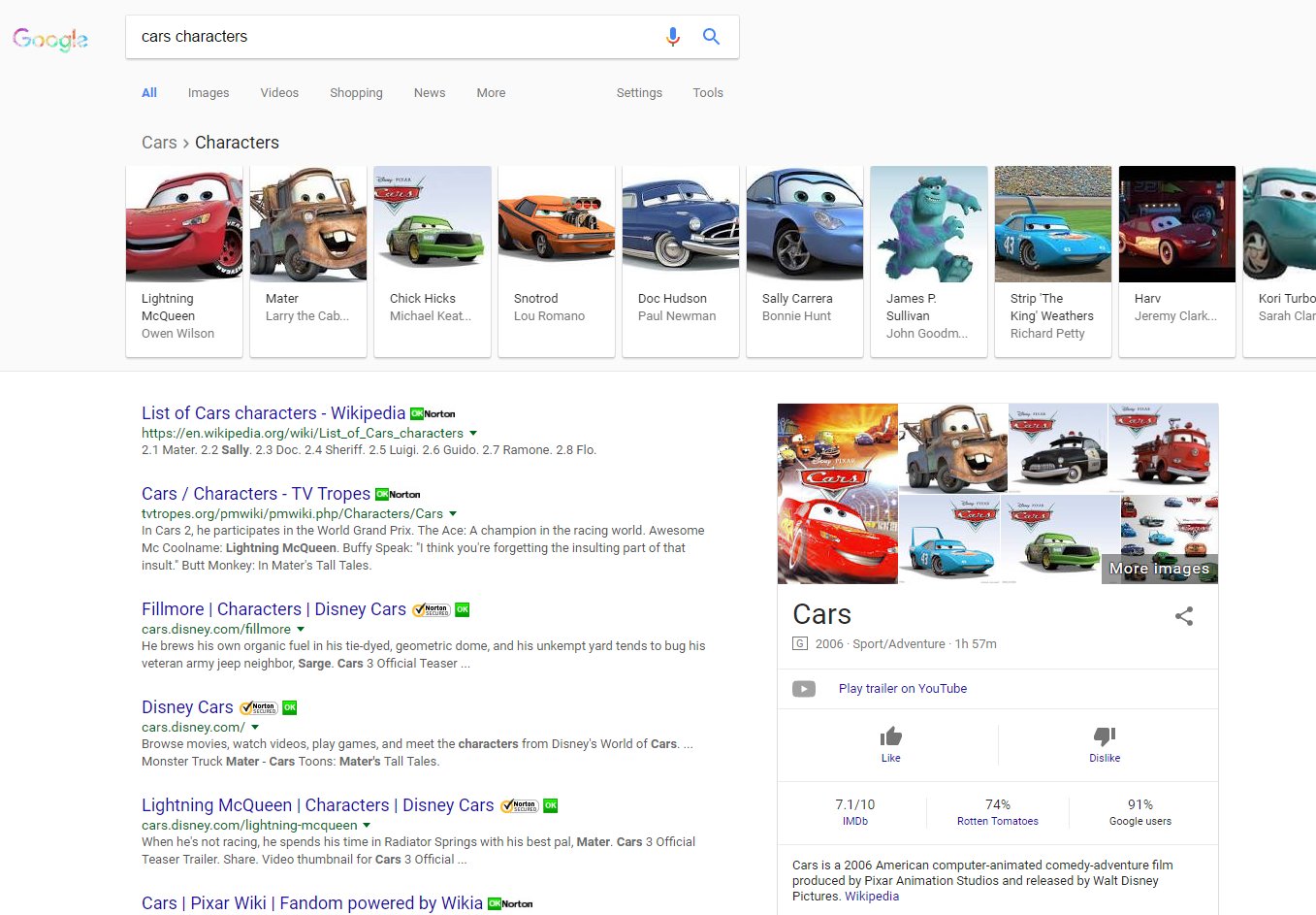Click the Google logo
Viewport: 1316px width, 915px height.
pos(50,39)
